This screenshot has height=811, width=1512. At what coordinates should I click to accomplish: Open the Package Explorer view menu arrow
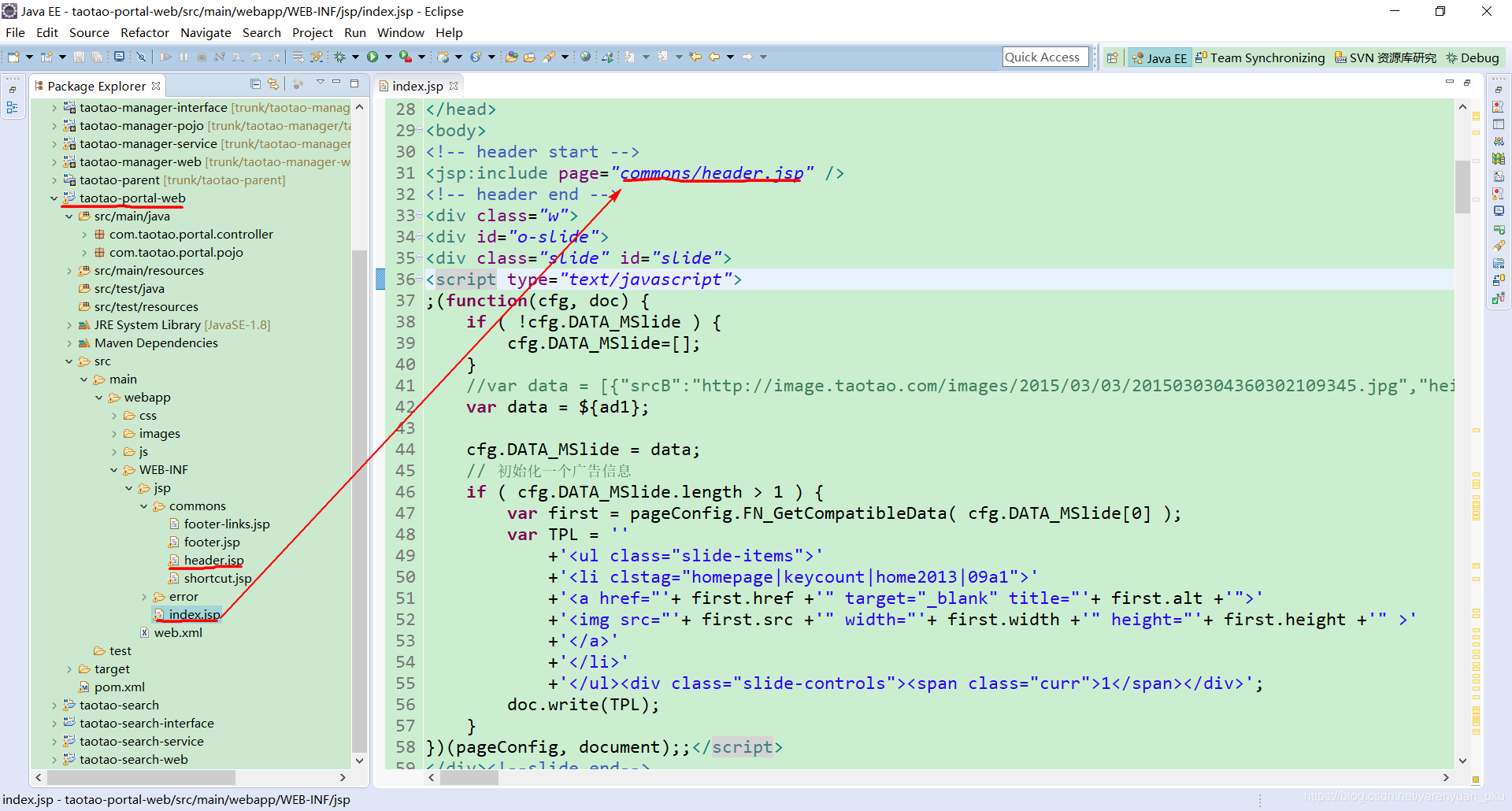[x=320, y=83]
